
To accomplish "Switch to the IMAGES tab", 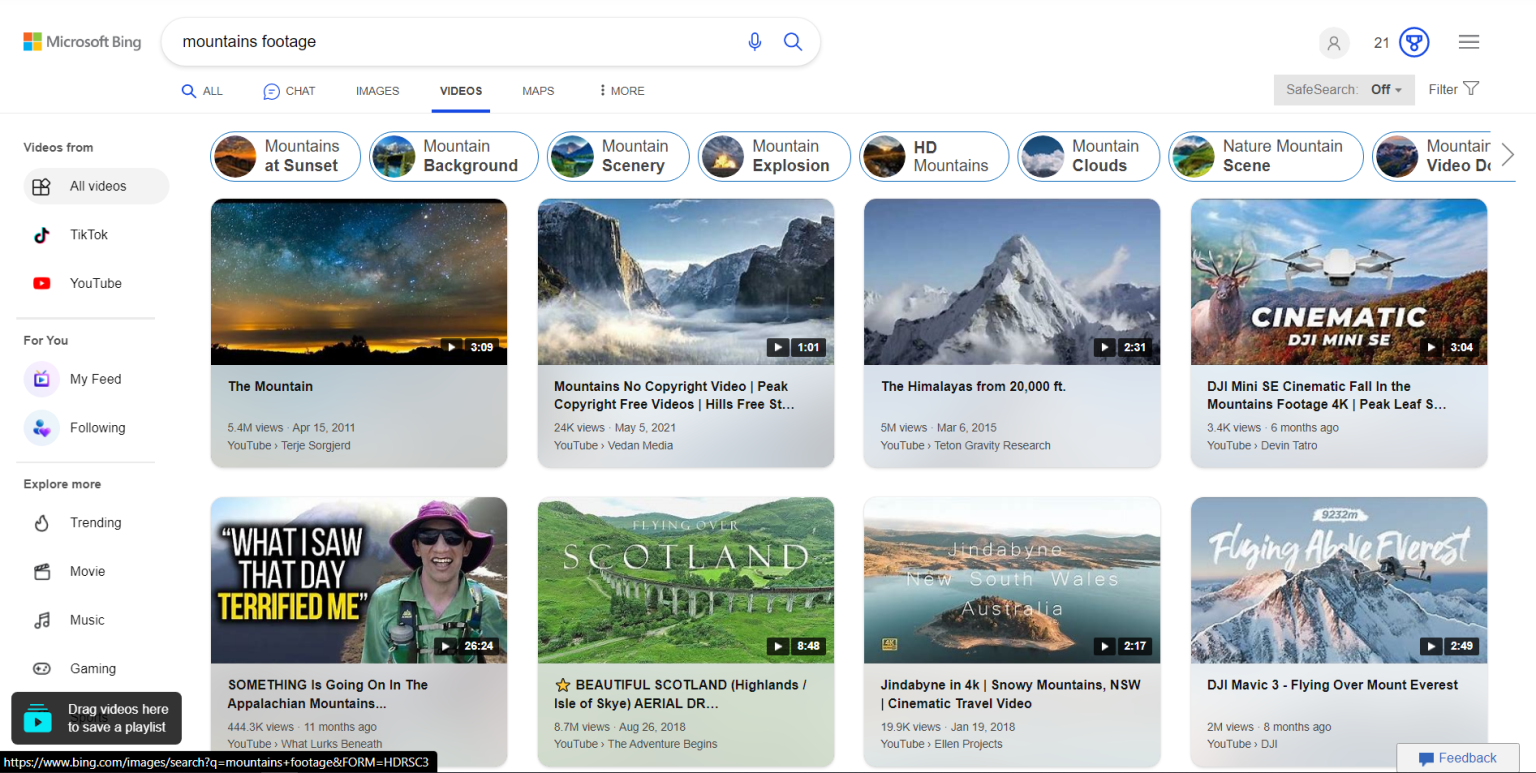I will 377,90.
